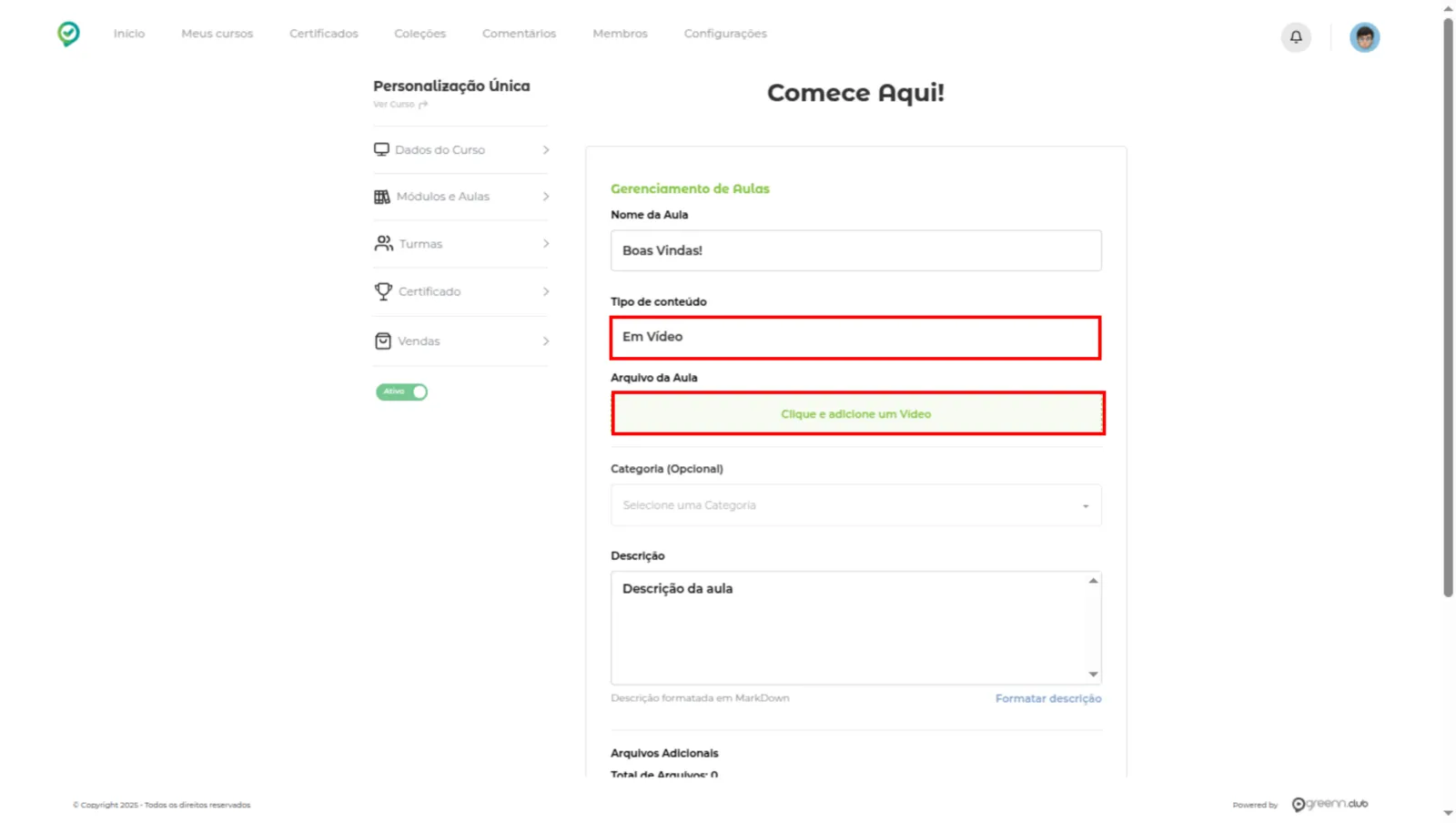The height and width of the screenshot is (823, 1456).
Task: Open Coleções in top navigation
Action: click(420, 34)
